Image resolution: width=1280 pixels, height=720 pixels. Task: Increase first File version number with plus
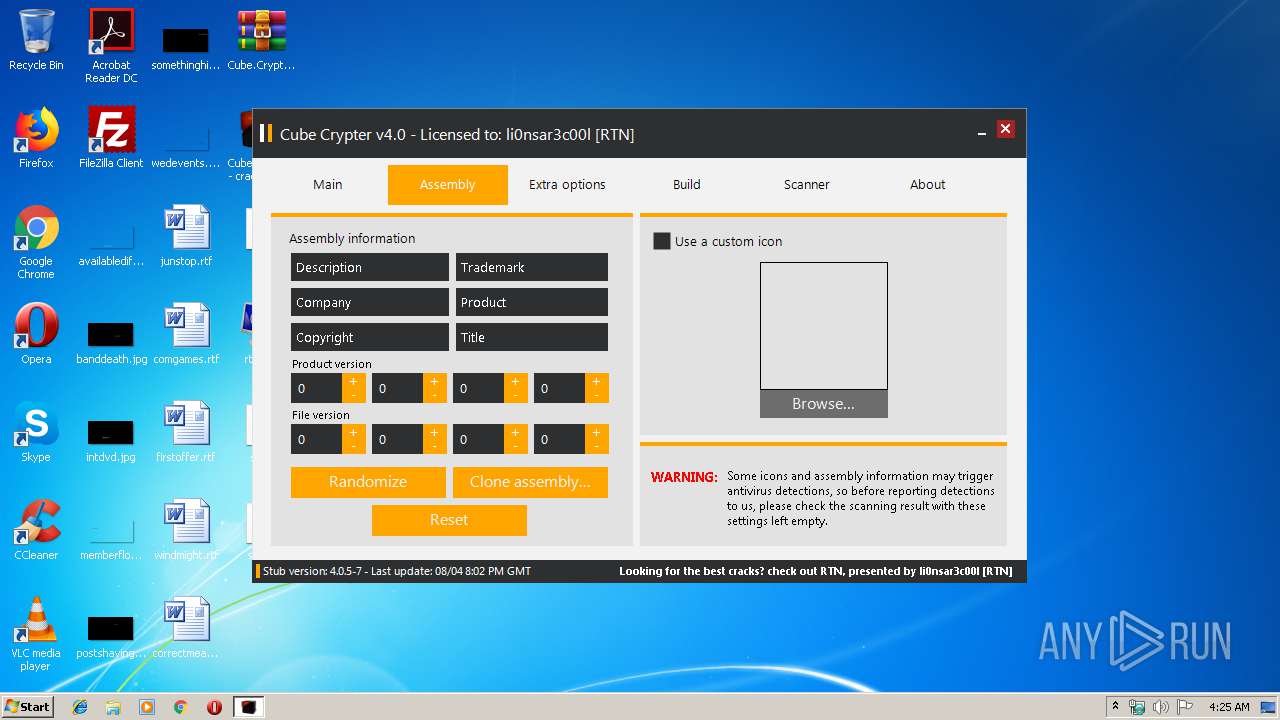pyautogui.click(x=353, y=432)
